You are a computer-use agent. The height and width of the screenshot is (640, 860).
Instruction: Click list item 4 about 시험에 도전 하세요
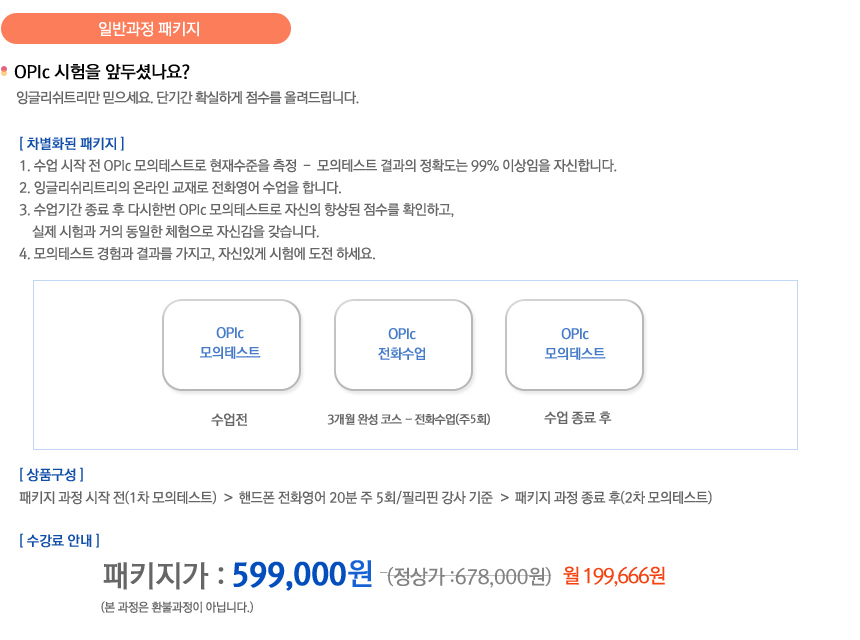[x=197, y=253]
